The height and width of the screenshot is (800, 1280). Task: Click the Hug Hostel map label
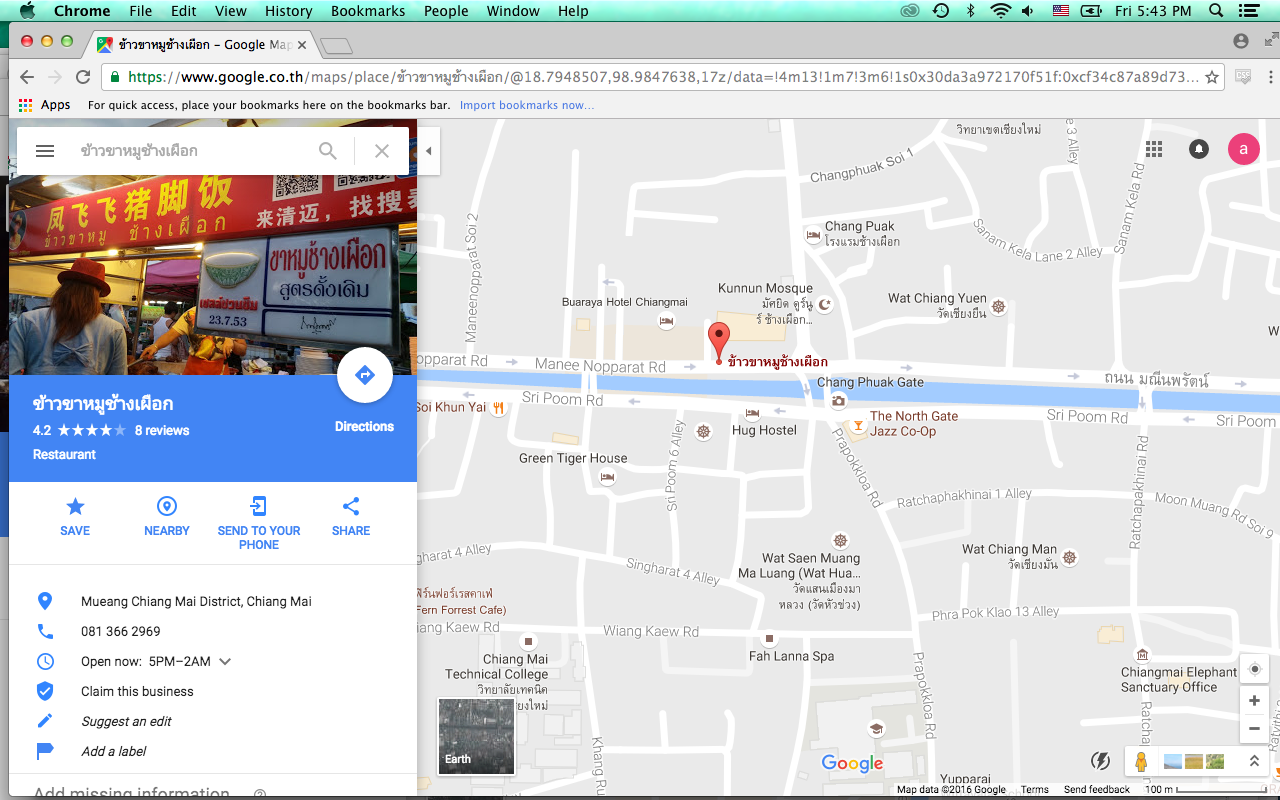click(764, 430)
